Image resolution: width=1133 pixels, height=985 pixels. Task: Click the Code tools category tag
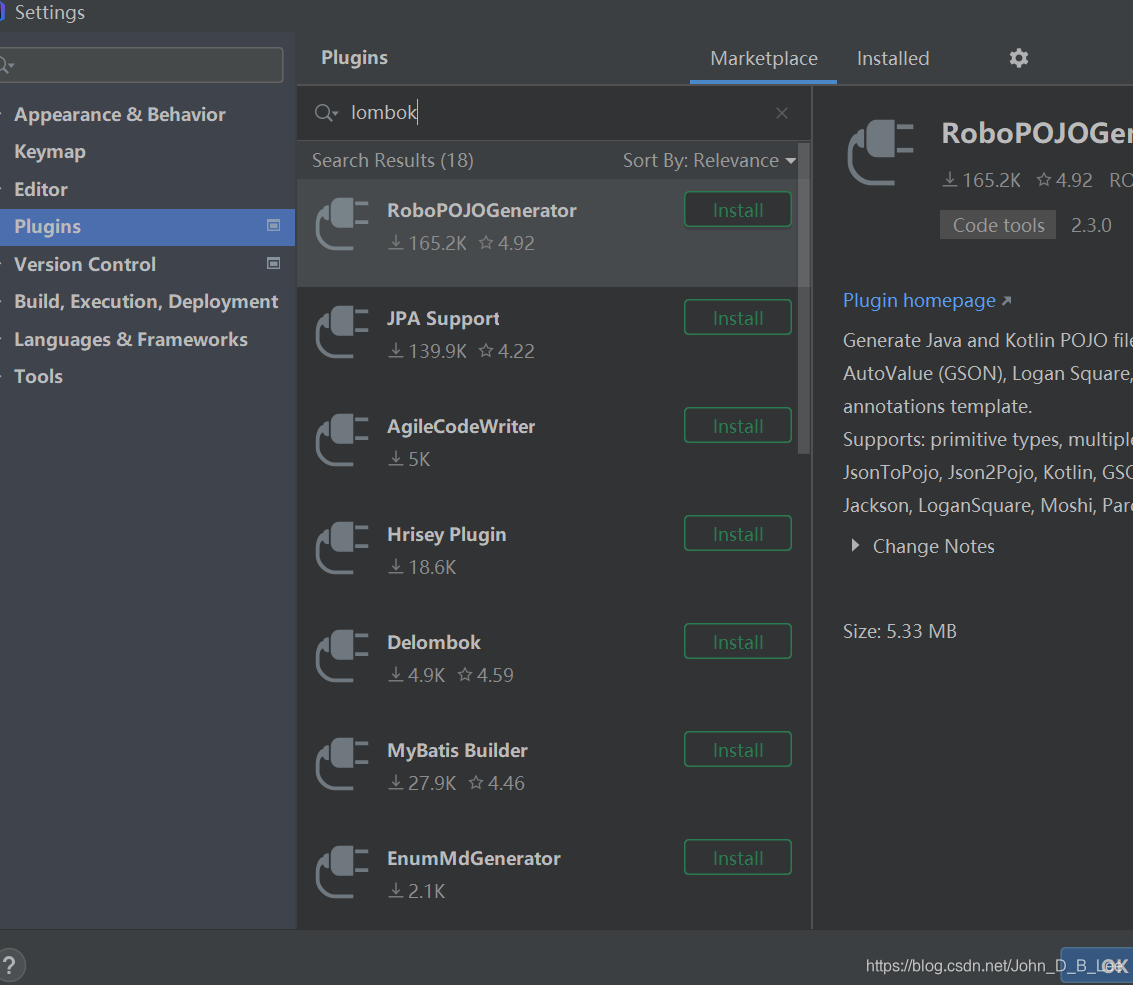pos(998,225)
